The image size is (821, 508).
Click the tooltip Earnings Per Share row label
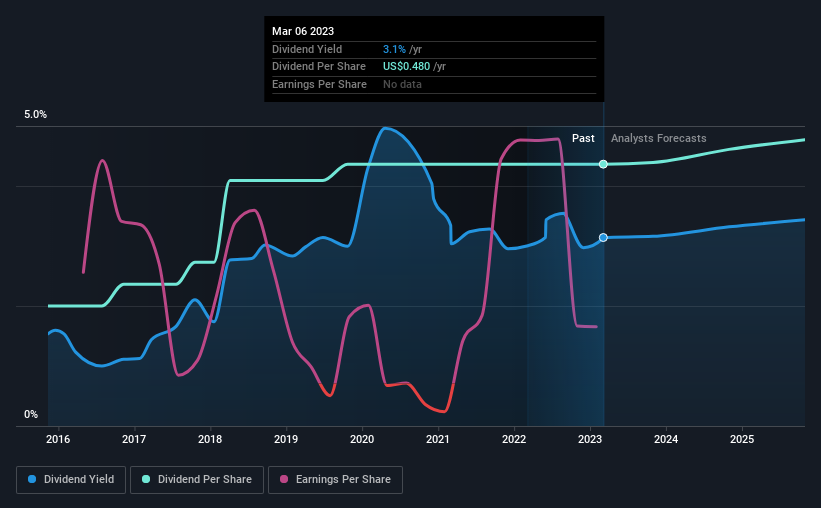(x=319, y=84)
